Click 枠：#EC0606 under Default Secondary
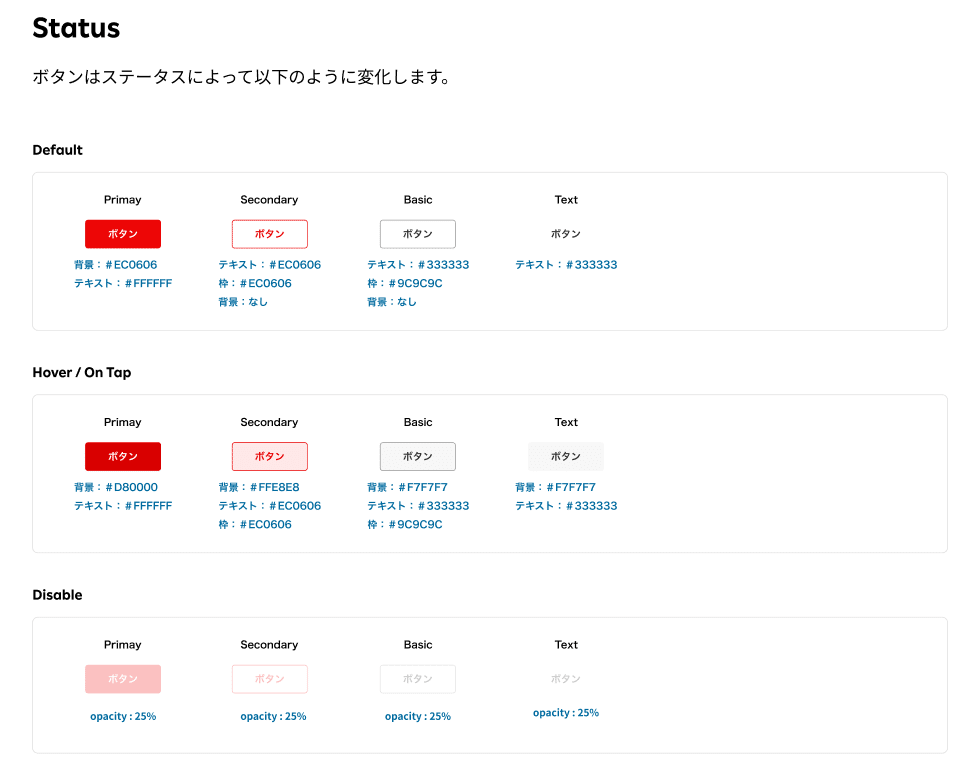Screen dimensions: 980x775 [255, 284]
